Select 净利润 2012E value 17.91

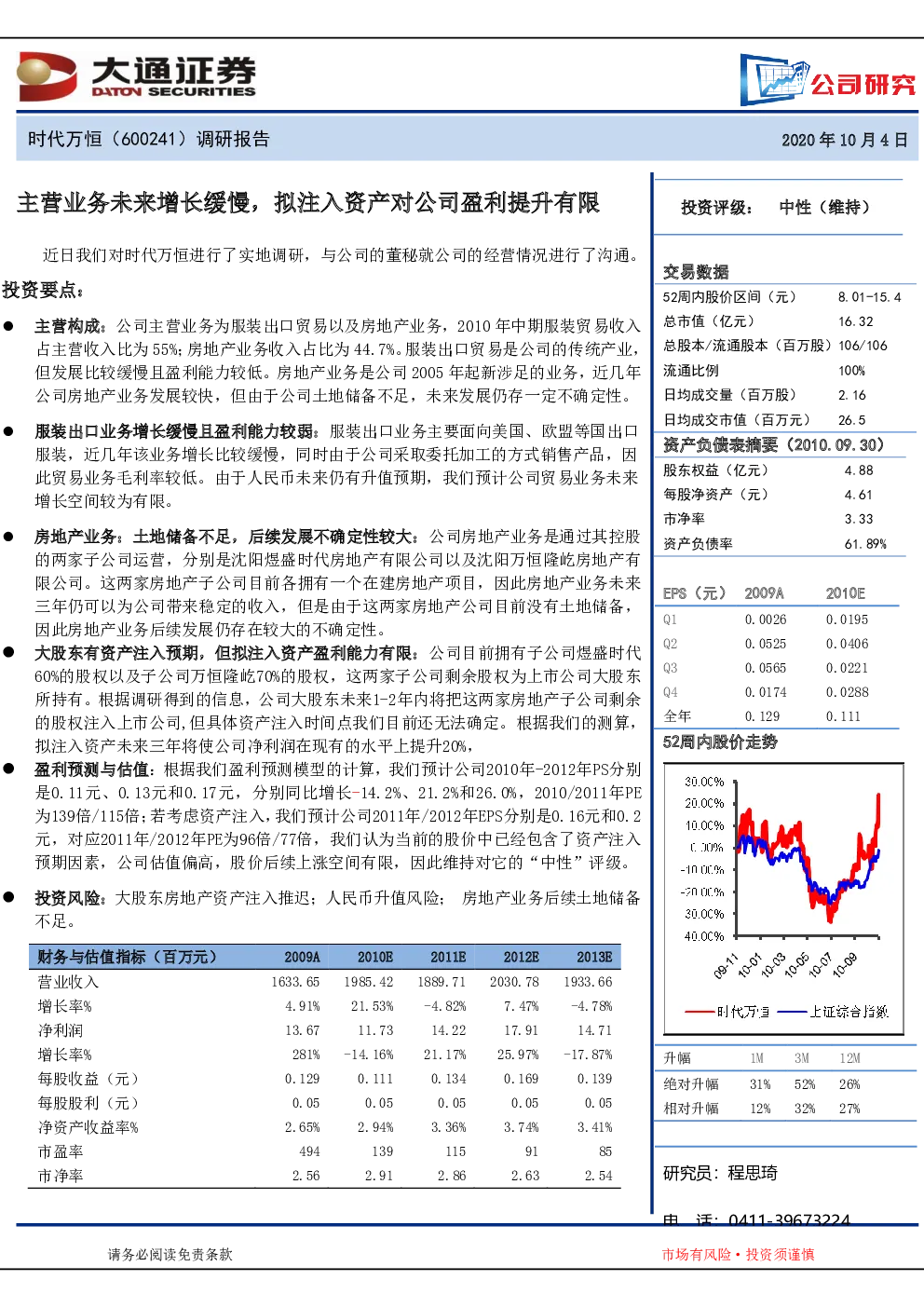[x=522, y=1030]
